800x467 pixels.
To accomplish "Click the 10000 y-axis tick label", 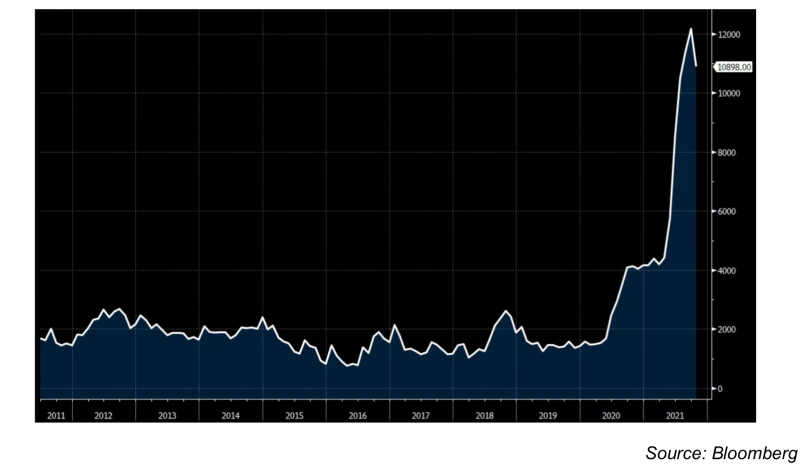I will (727, 94).
